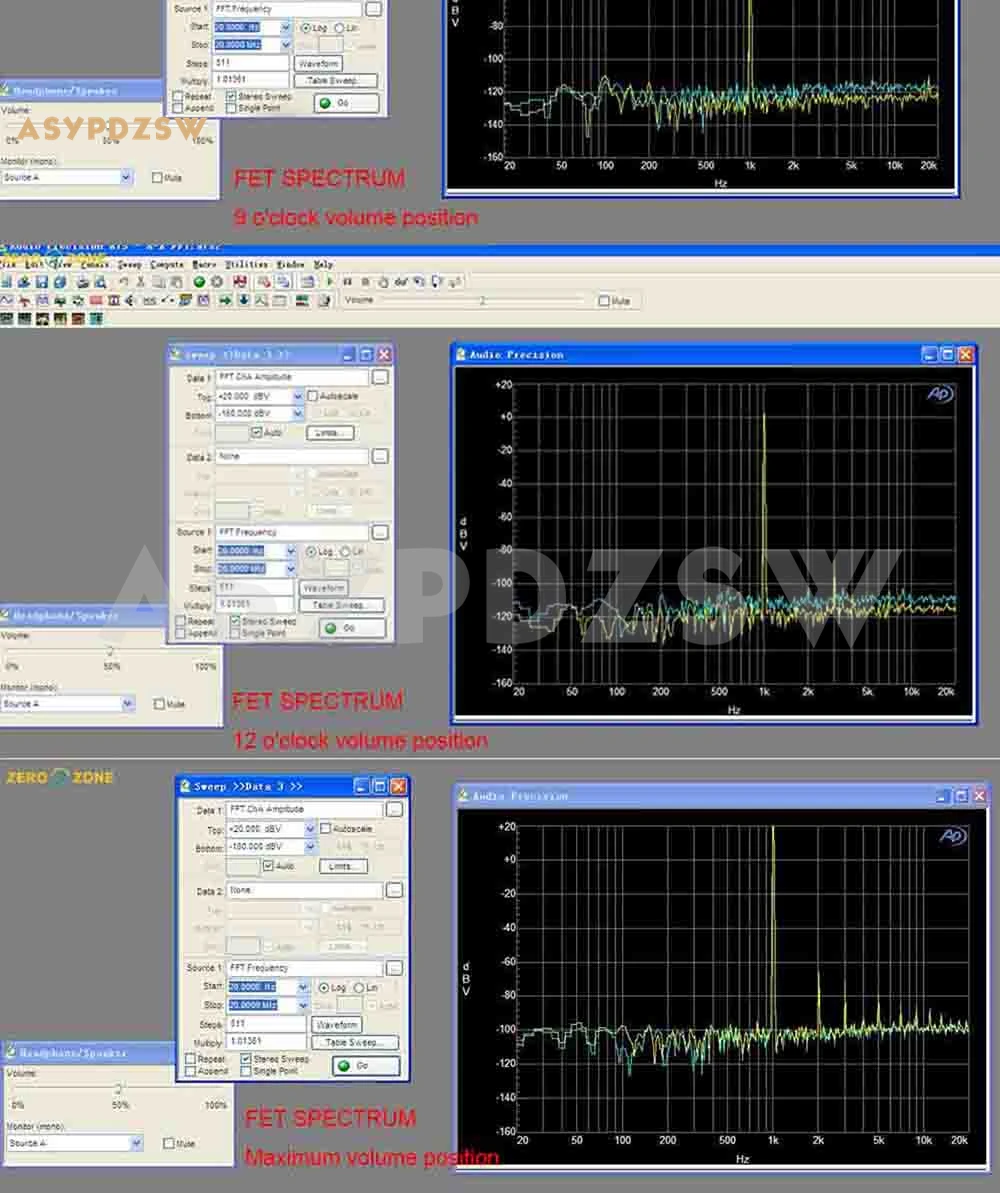
Task: Click Table Sweep... in the 12 o'clock Sweep panel
Action: 341,605
